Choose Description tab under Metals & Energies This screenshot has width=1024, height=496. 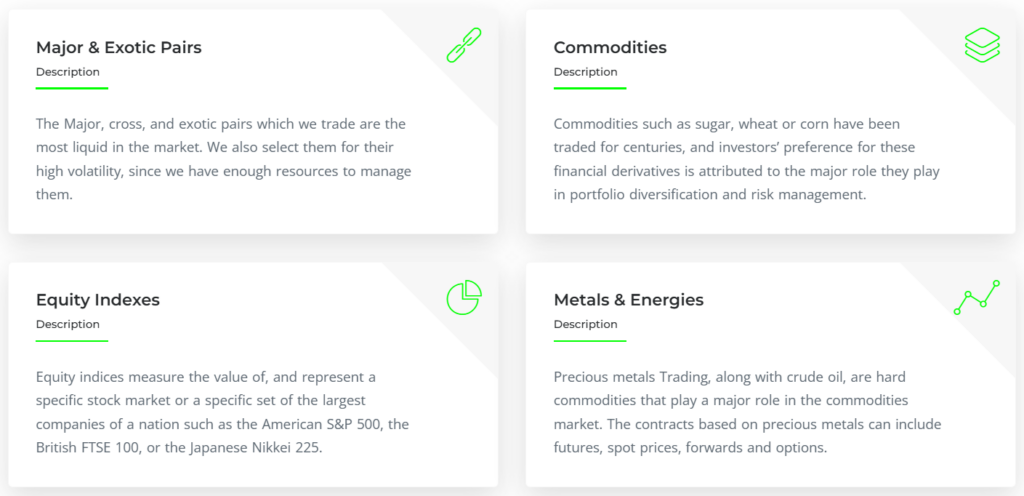586,324
